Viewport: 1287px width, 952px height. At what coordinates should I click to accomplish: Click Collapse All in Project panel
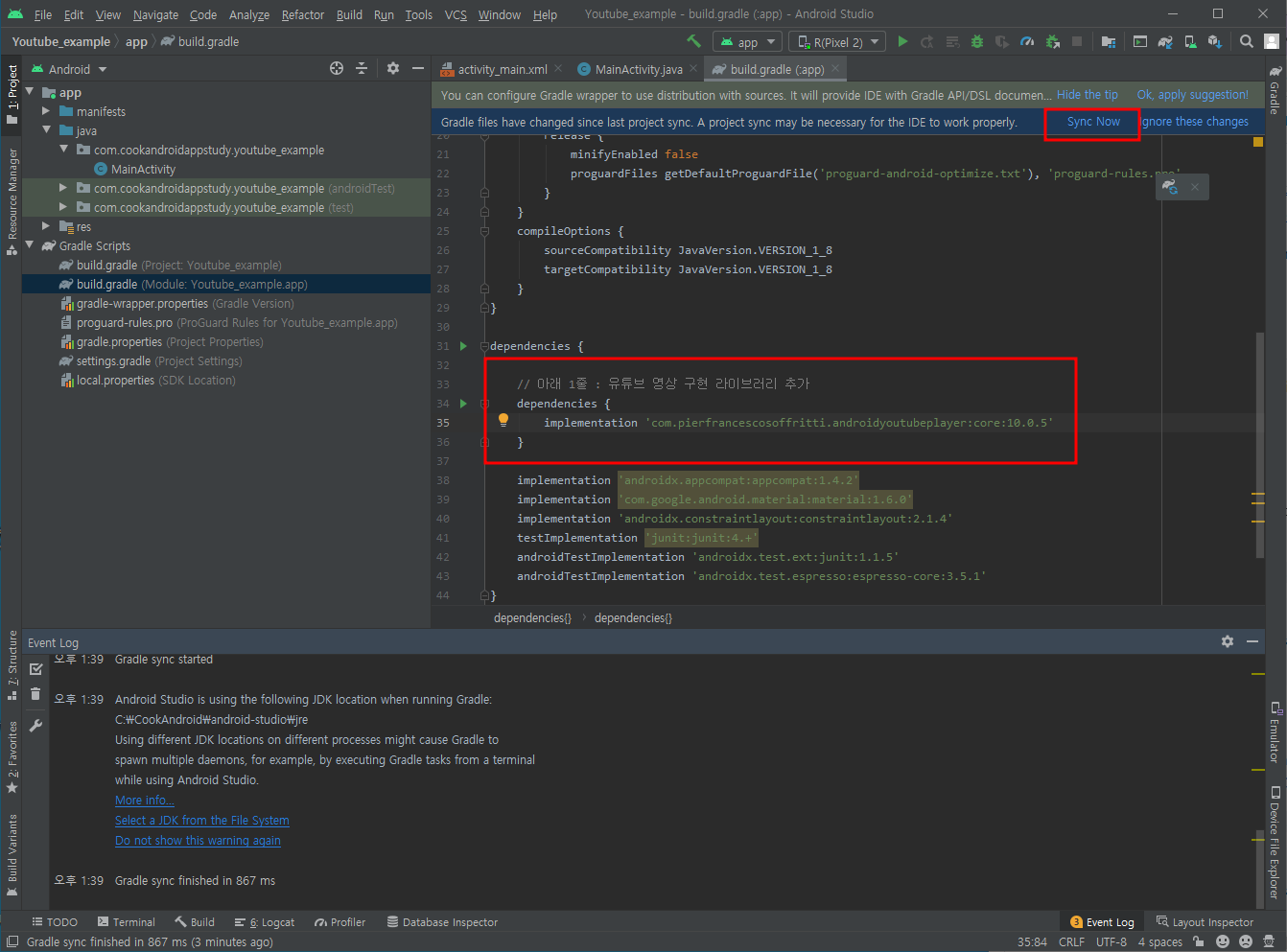tap(362, 68)
